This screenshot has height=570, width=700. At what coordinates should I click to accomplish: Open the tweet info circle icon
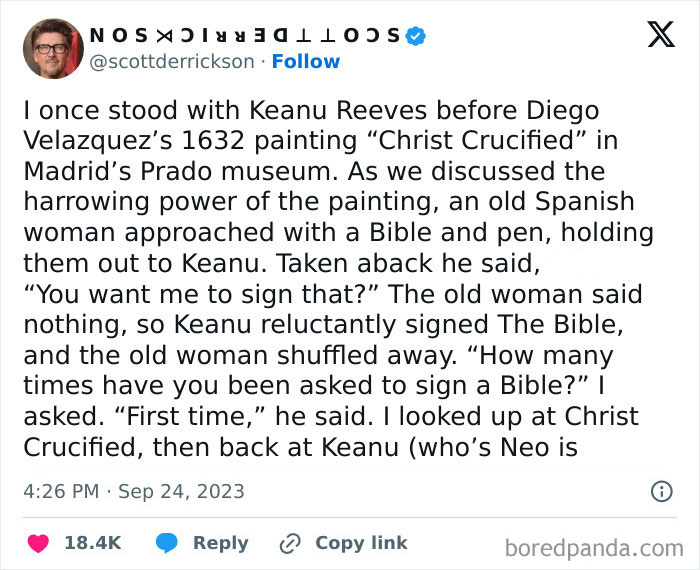[x=661, y=491]
